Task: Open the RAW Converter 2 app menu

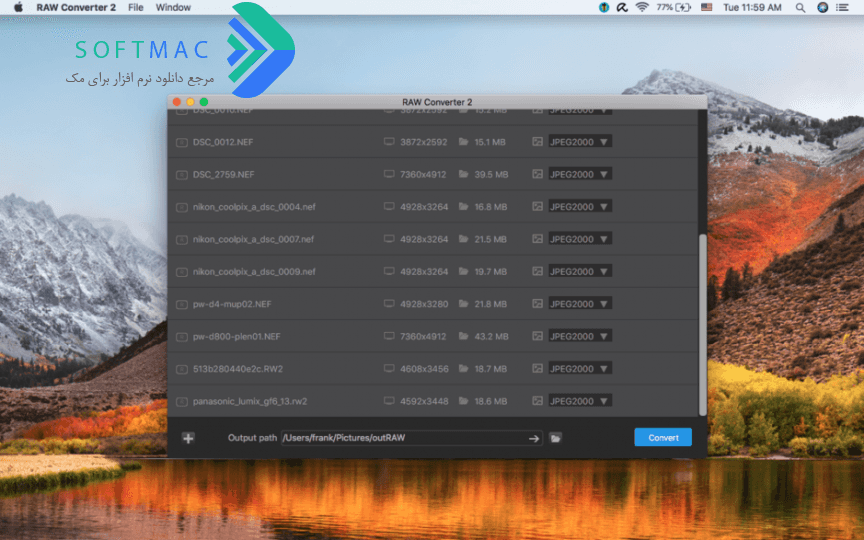Action: click(x=76, y=7)
